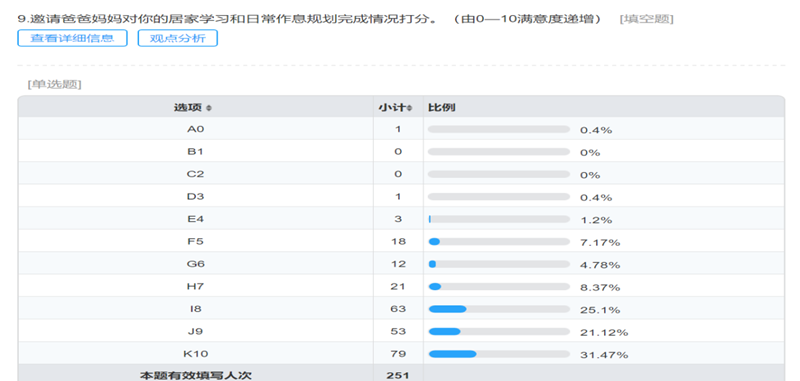Click the count 21 cell
800x381 pixels.
(x=398, y=287)
